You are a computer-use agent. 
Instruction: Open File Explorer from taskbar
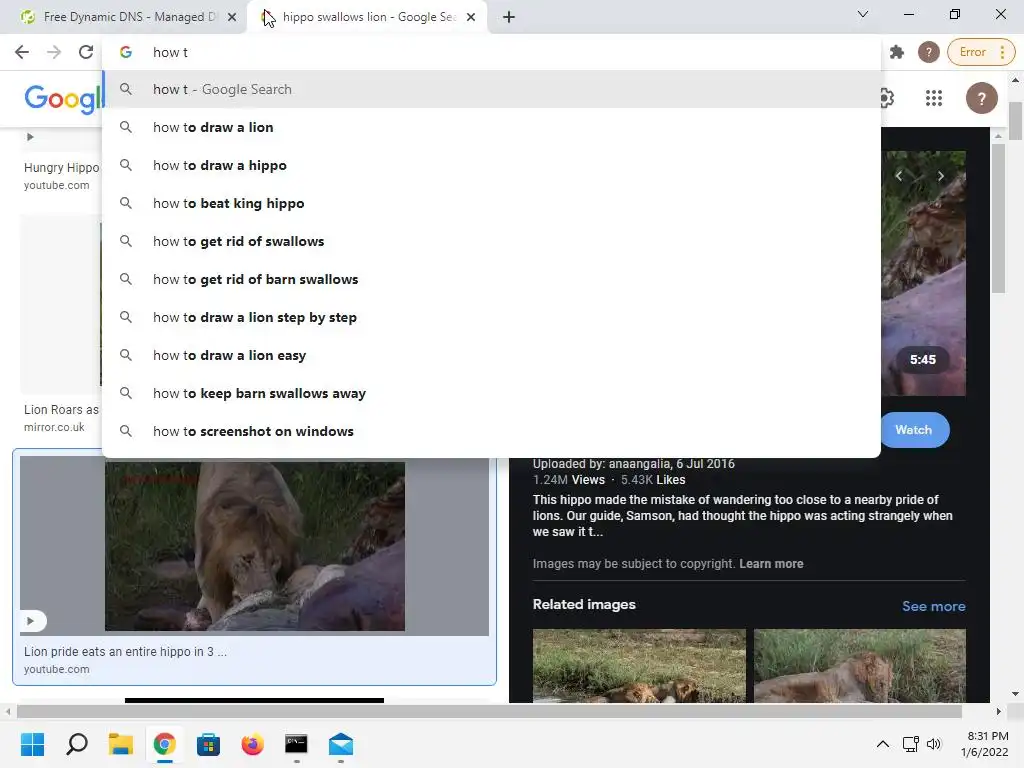click(x=121, y=744)
